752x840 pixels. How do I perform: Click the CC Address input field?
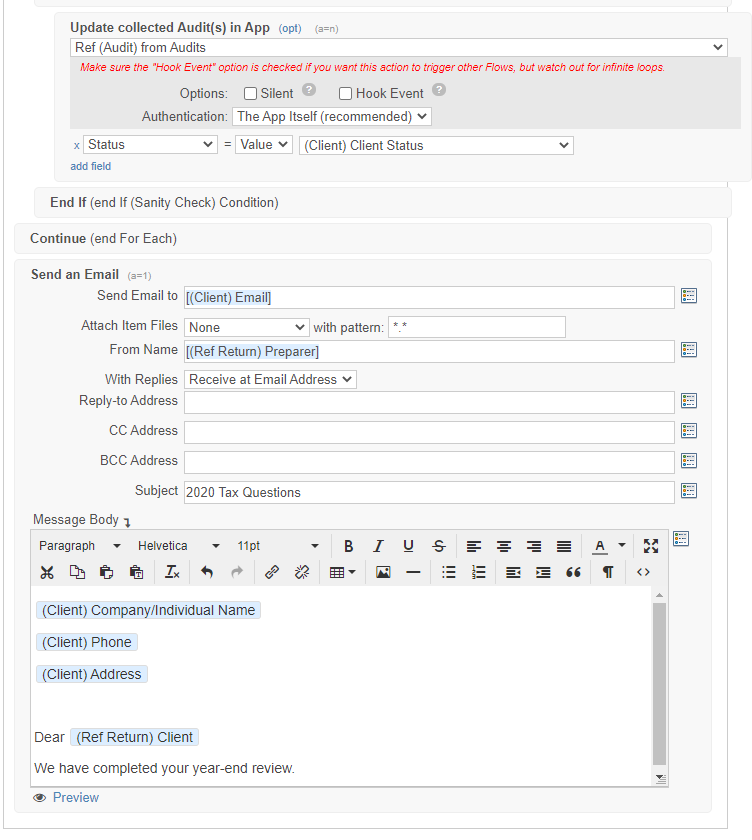pyautogui.click(x=429, y=432)
